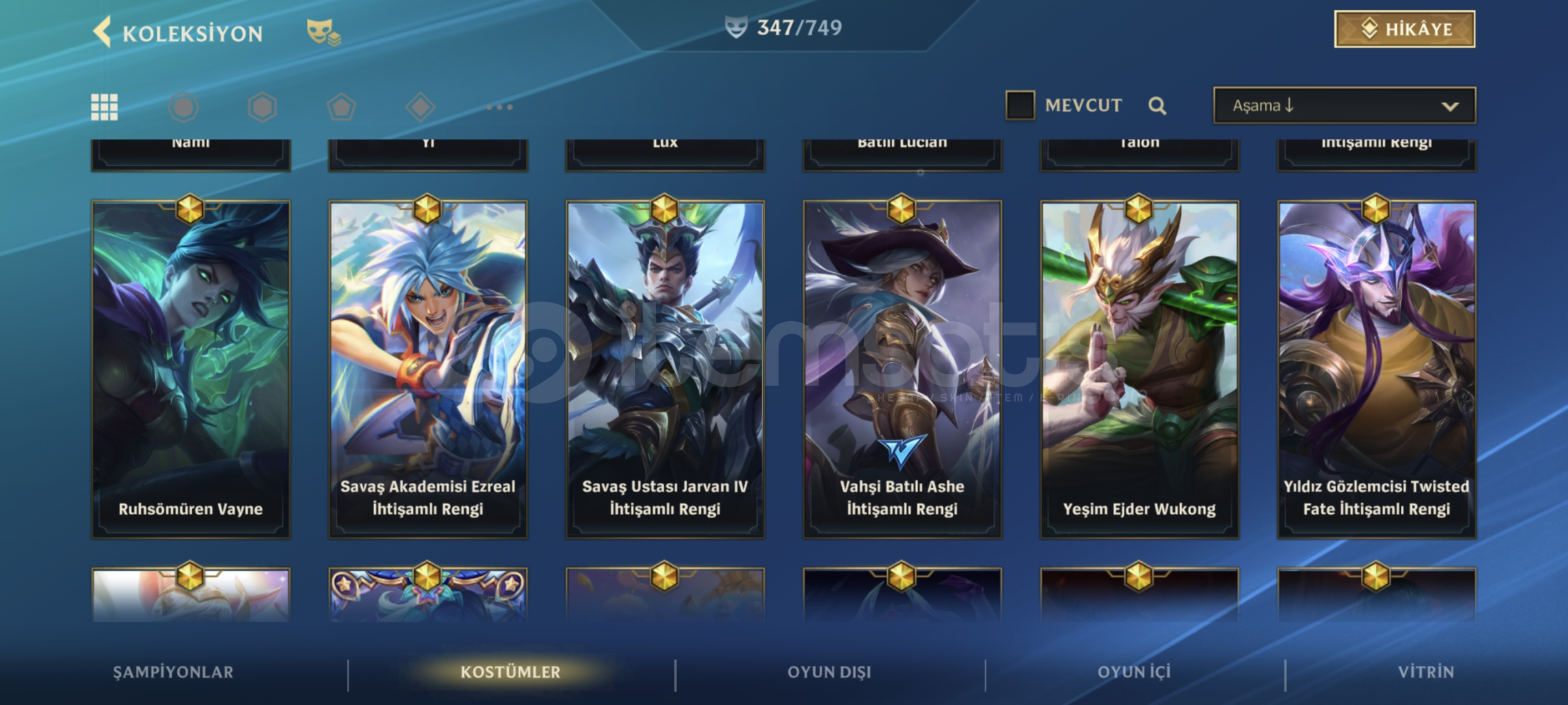Filter by the diamond rarity tier icon
Image resolution: width=1568 pixels, height=705 pixels.
tap(421, 107)
